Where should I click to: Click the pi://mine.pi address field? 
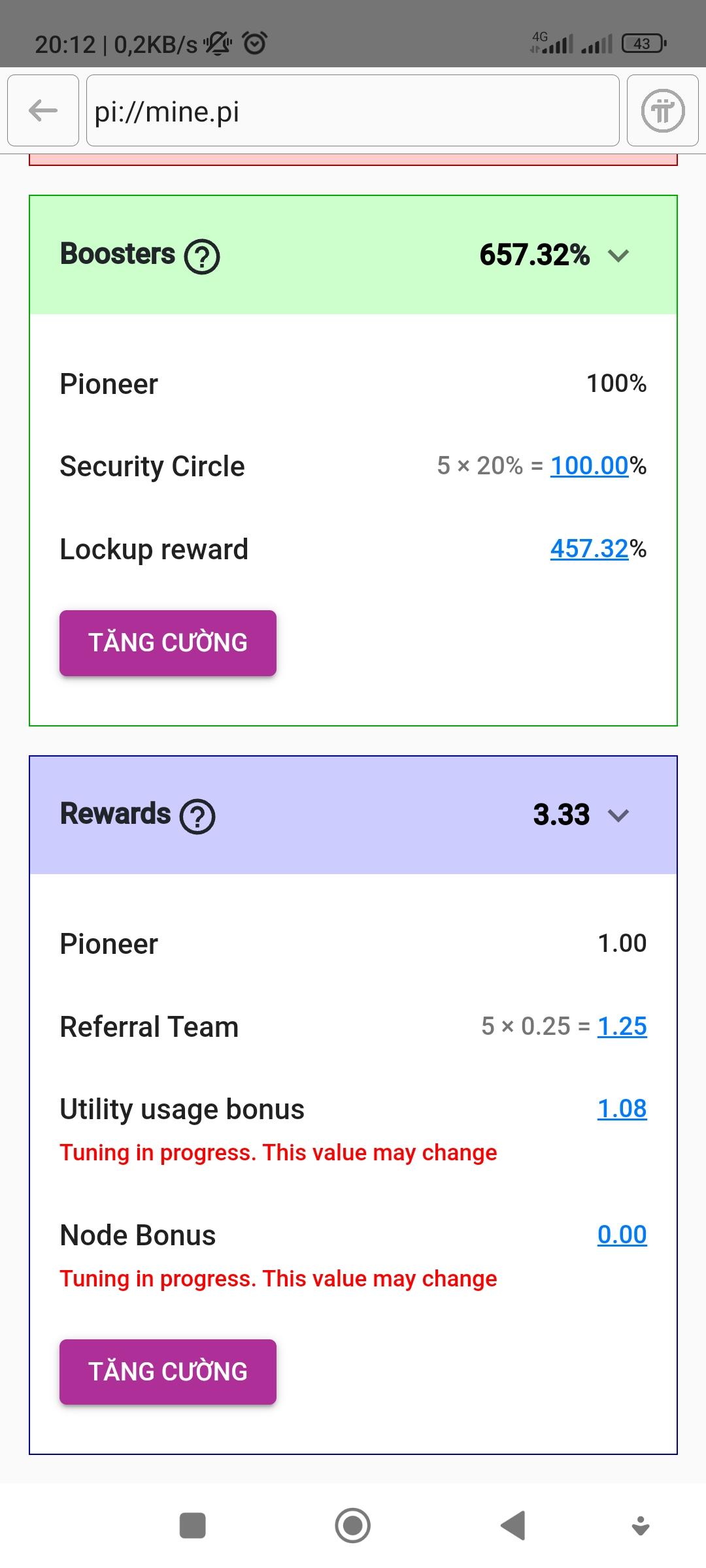[353, 110]
